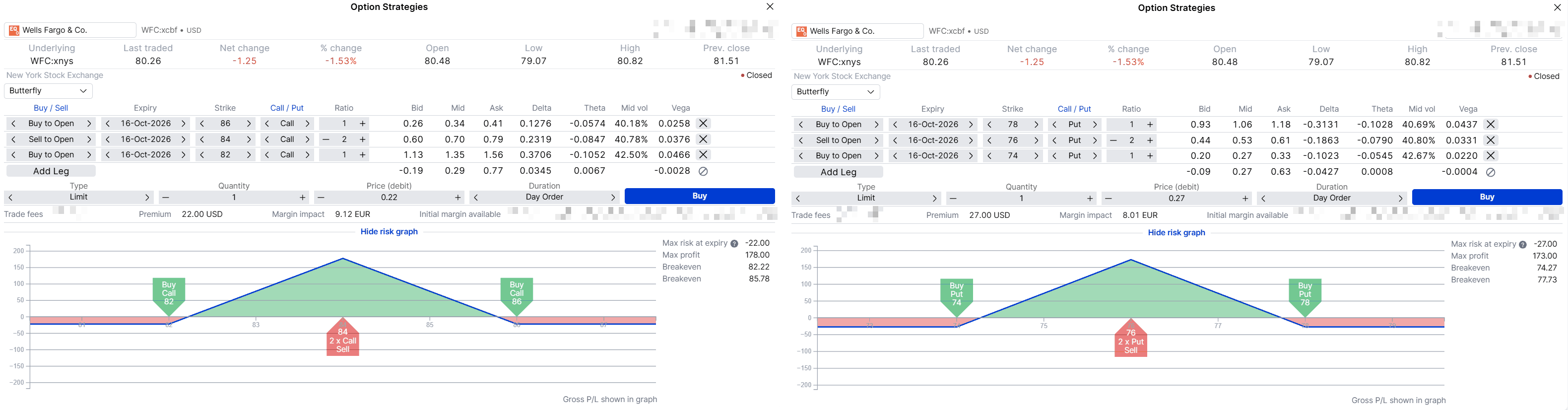Remove the 86 Call leg in left panel
The width and height of the screenshot is (1568, 410).
click(x=703, y=124)
